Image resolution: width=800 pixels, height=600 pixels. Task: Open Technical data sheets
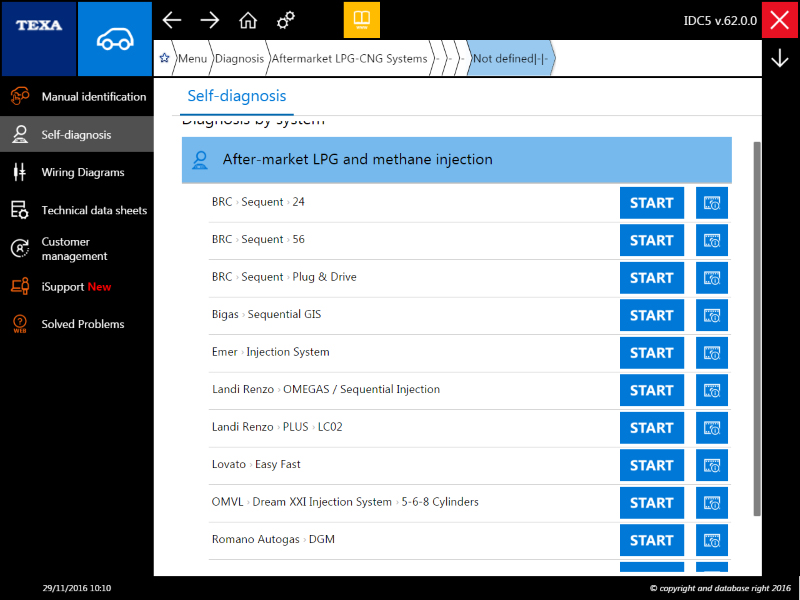(77, 210)
